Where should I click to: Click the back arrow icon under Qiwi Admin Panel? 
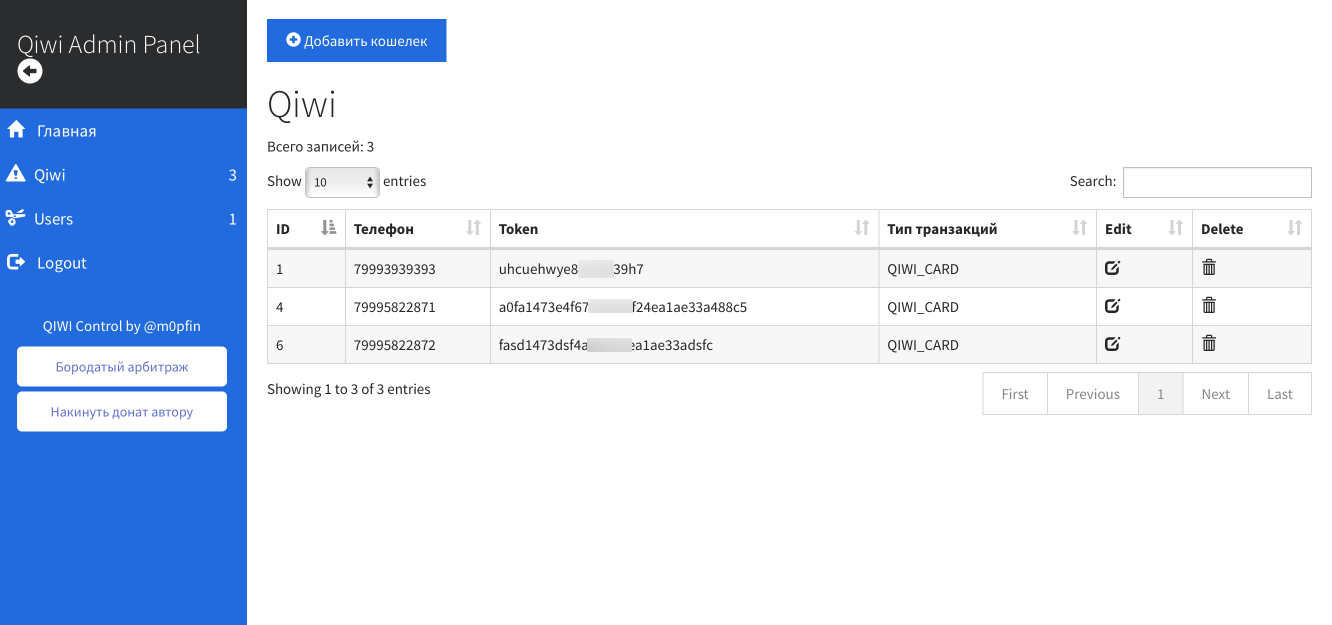coord(30,71)
